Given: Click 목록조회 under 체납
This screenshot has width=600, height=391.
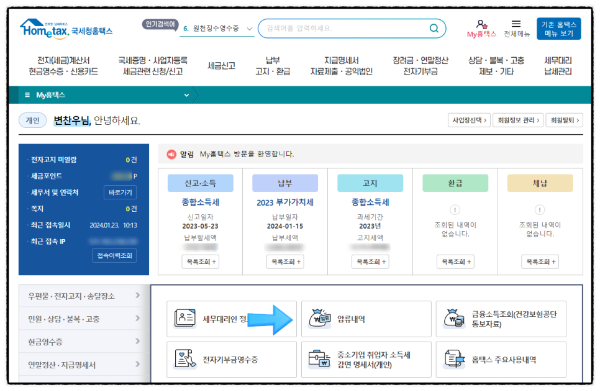Looking at the screenshot, I should pos(540,262).
